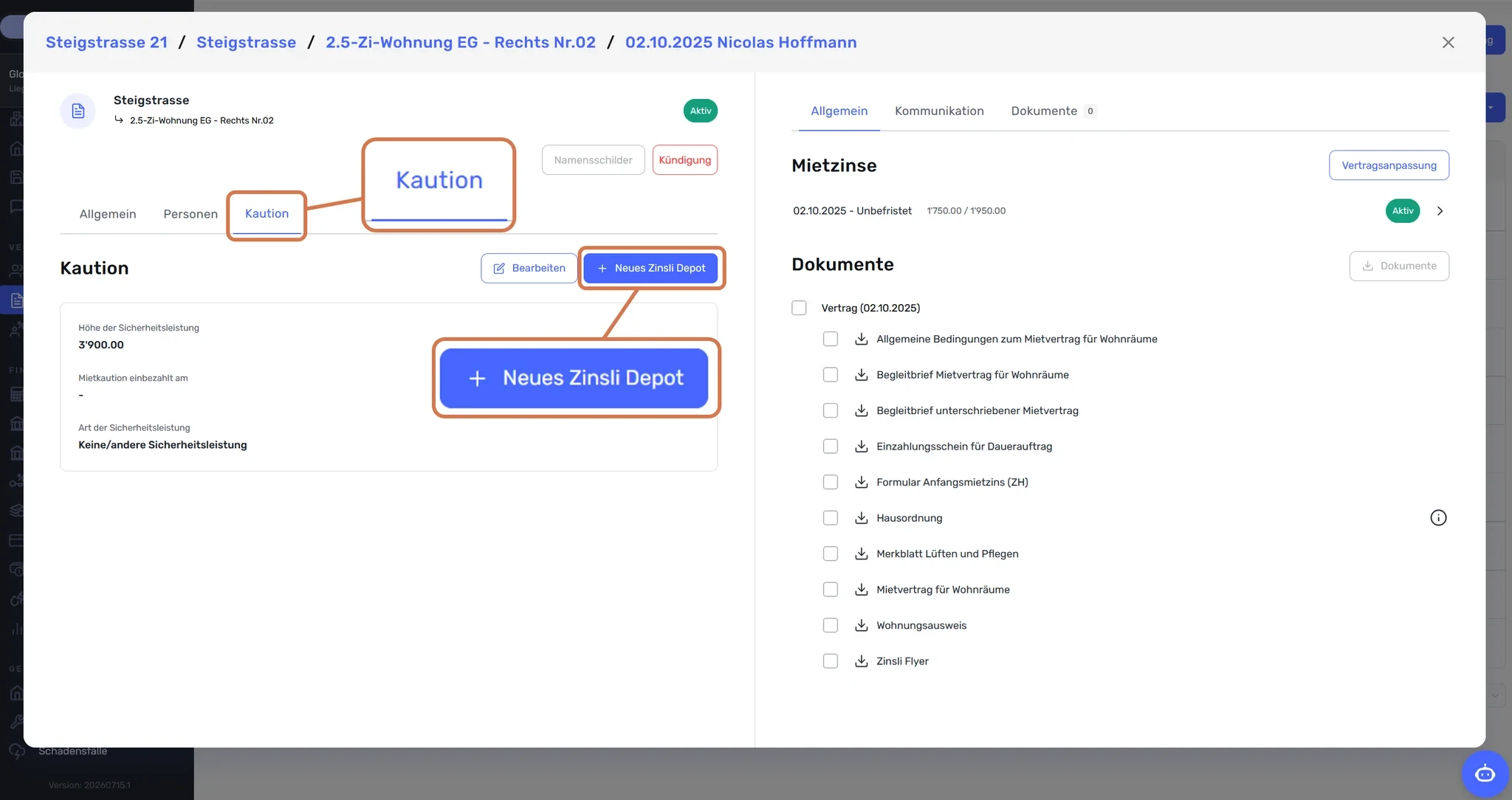The image size is (1512, 800).
Task: Check the Hausordnung checkbox
Action: [x=831, y=518]
